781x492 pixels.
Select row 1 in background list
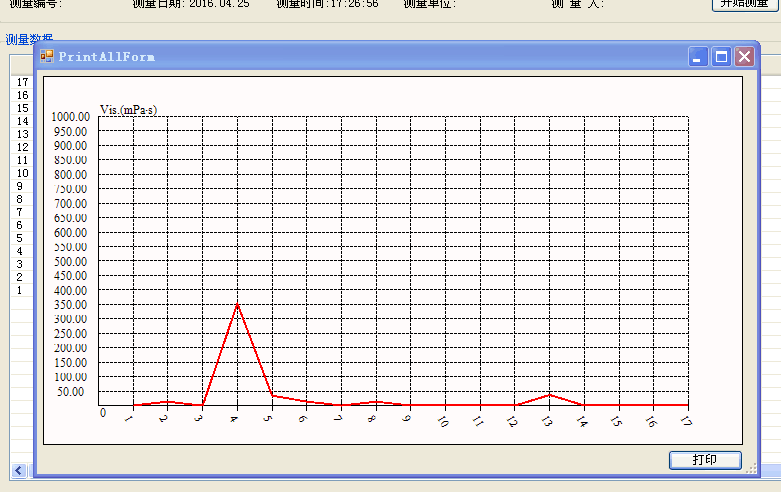coord(19,290)
